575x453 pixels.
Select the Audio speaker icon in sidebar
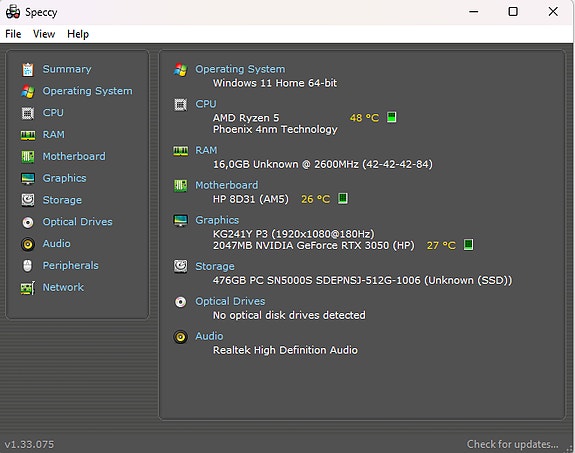pyautogui.click(x=28, y=244)
